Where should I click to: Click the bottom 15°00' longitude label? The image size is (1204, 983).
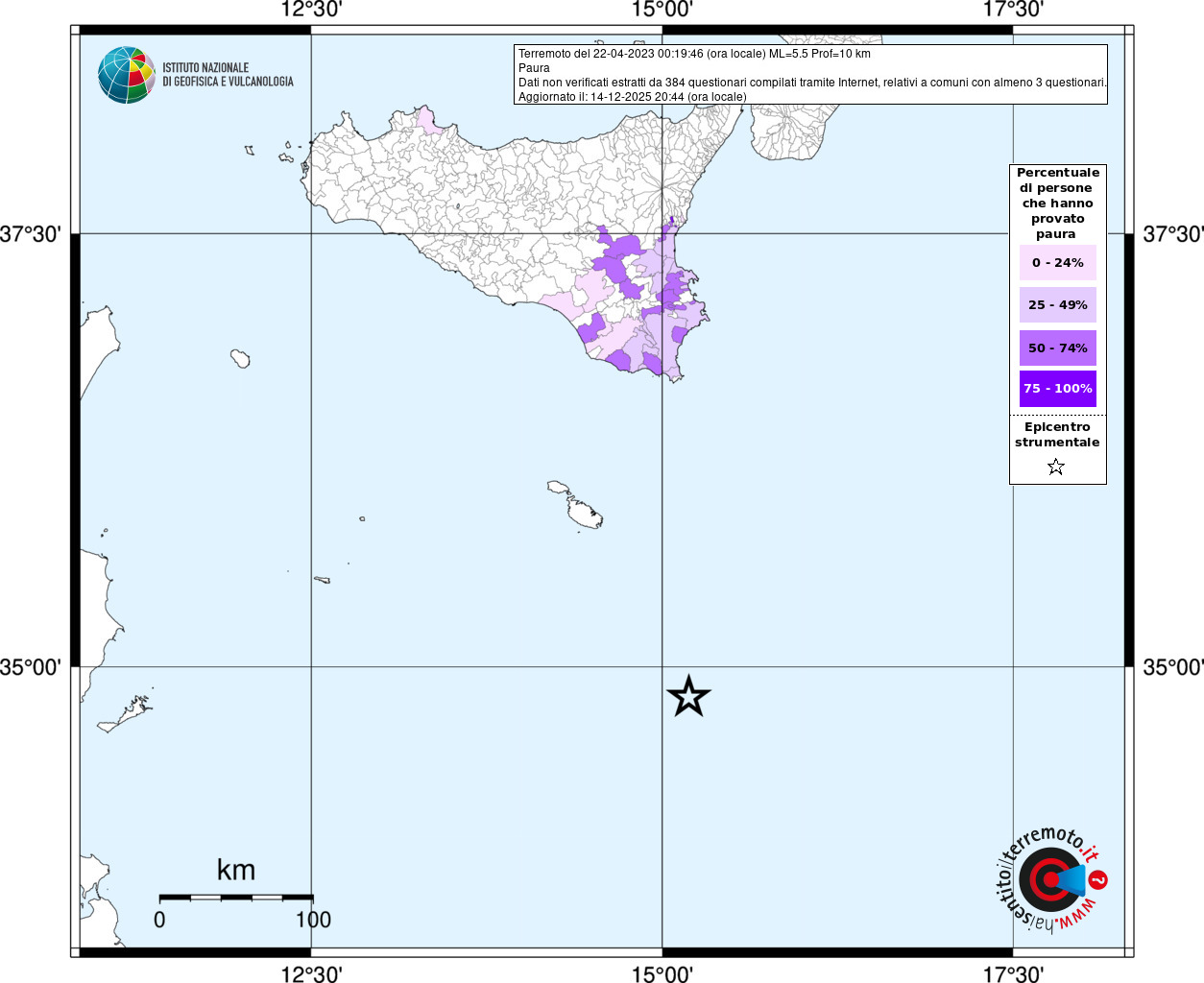662,974
